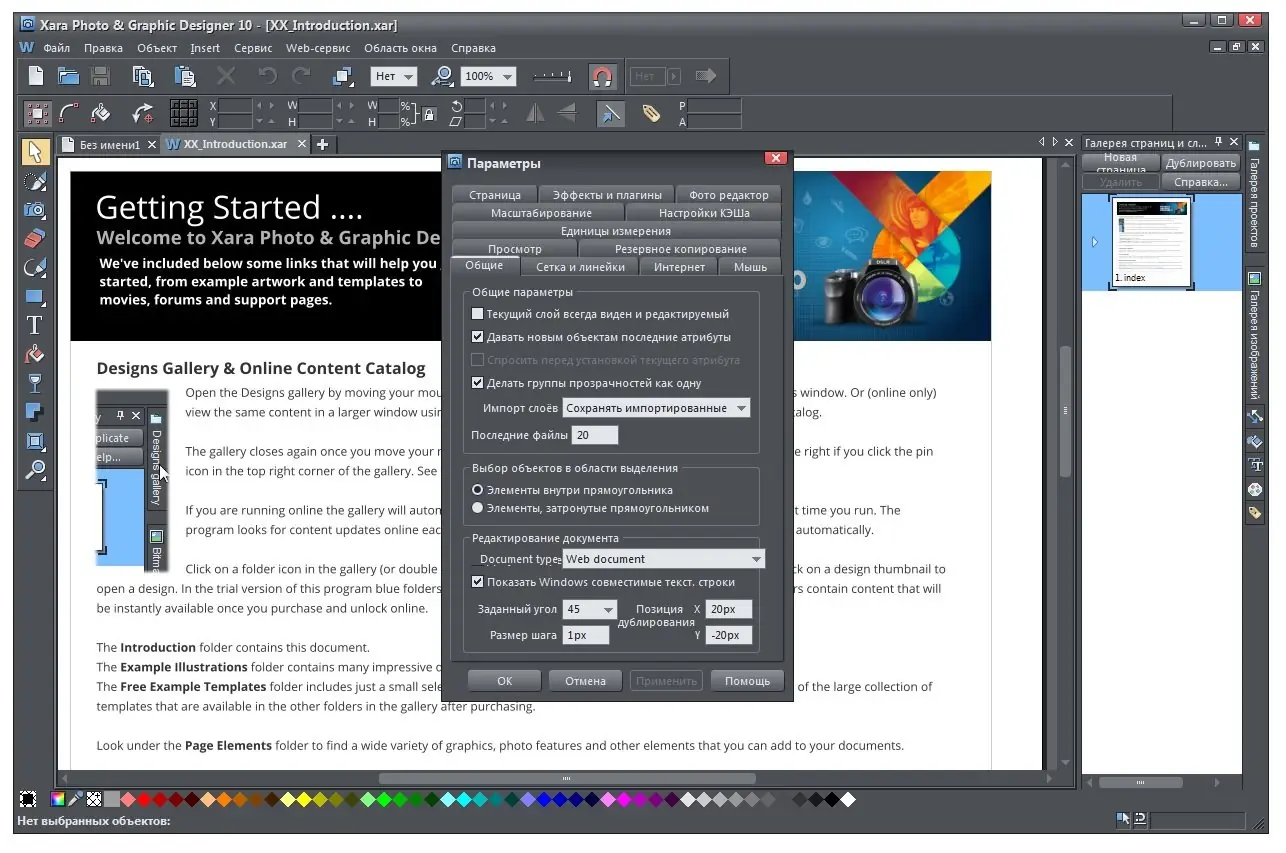1286x853 pixels.
Task: Expand the 'Заданный угол' 45 dropdown
Action: [590, 609]
